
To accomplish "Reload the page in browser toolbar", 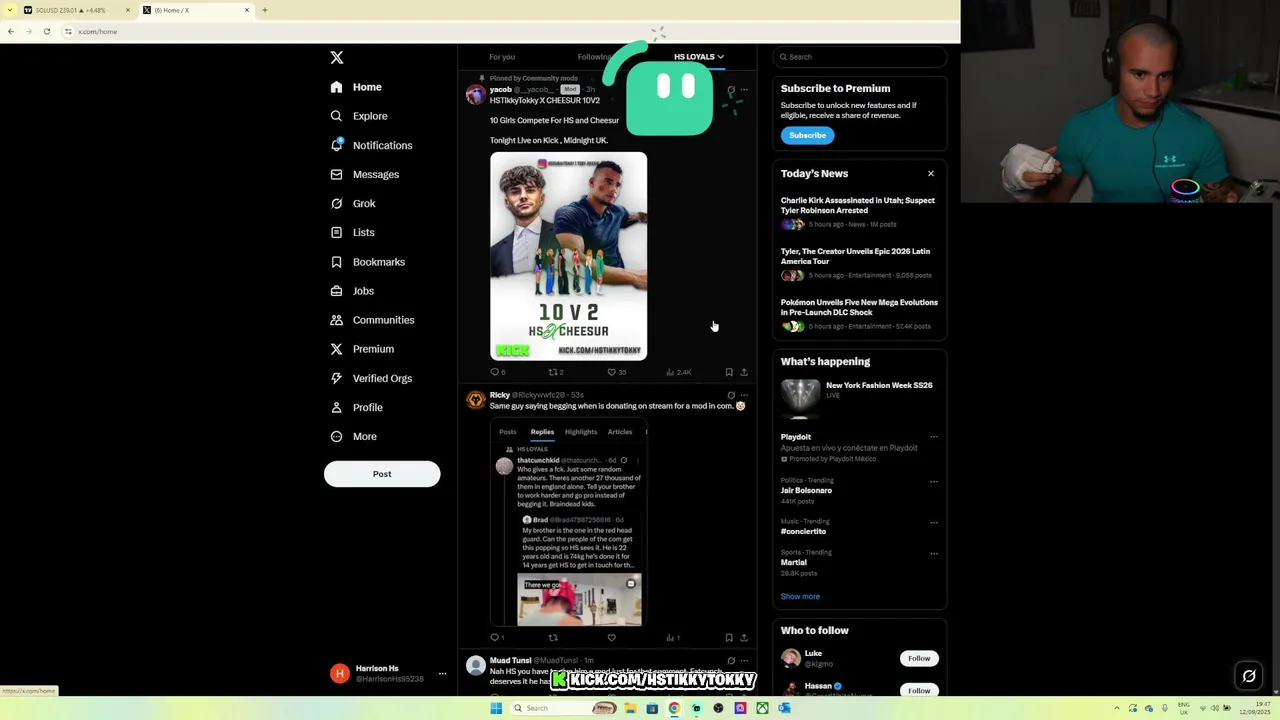I will (x=46, y=31).
